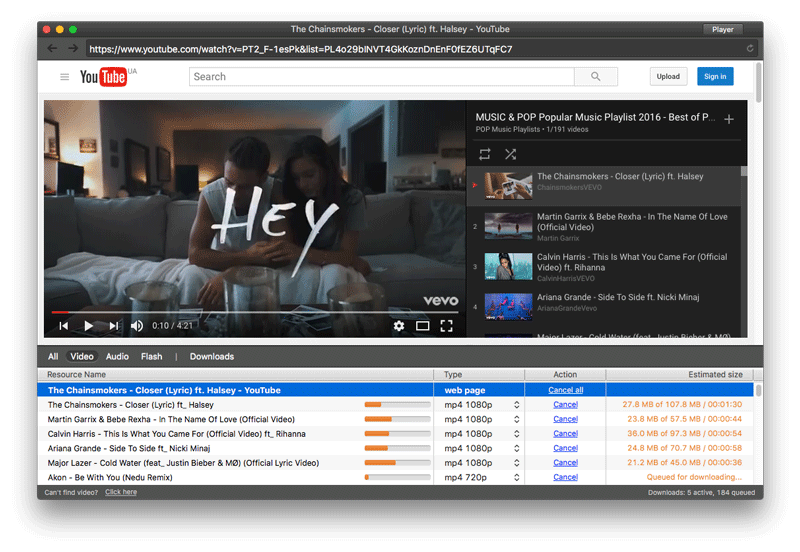
Task: Open the Ariana Grande playlist thumbnail
Action: click(x=508, y=307)
